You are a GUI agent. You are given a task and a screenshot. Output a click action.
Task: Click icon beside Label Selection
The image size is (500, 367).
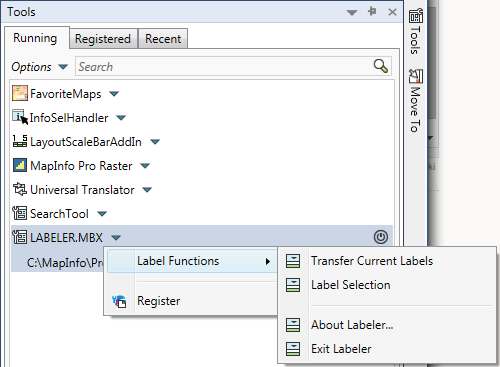pos(293,285)
